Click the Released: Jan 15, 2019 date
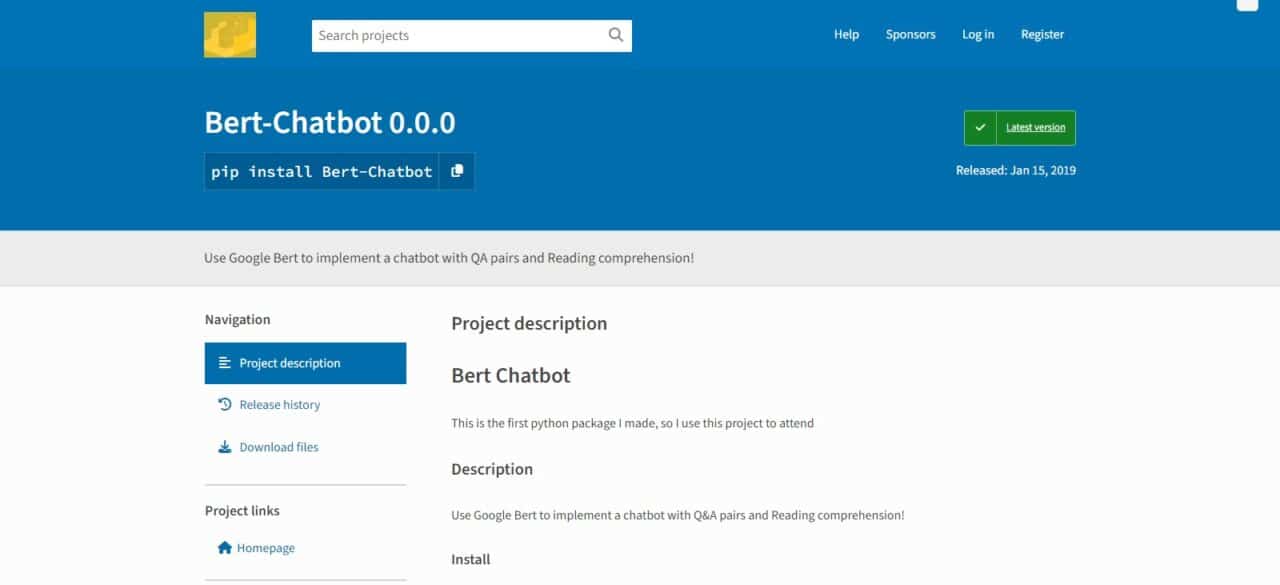Viewport: 1280px width, 585px height. (x=1016, y=170)
